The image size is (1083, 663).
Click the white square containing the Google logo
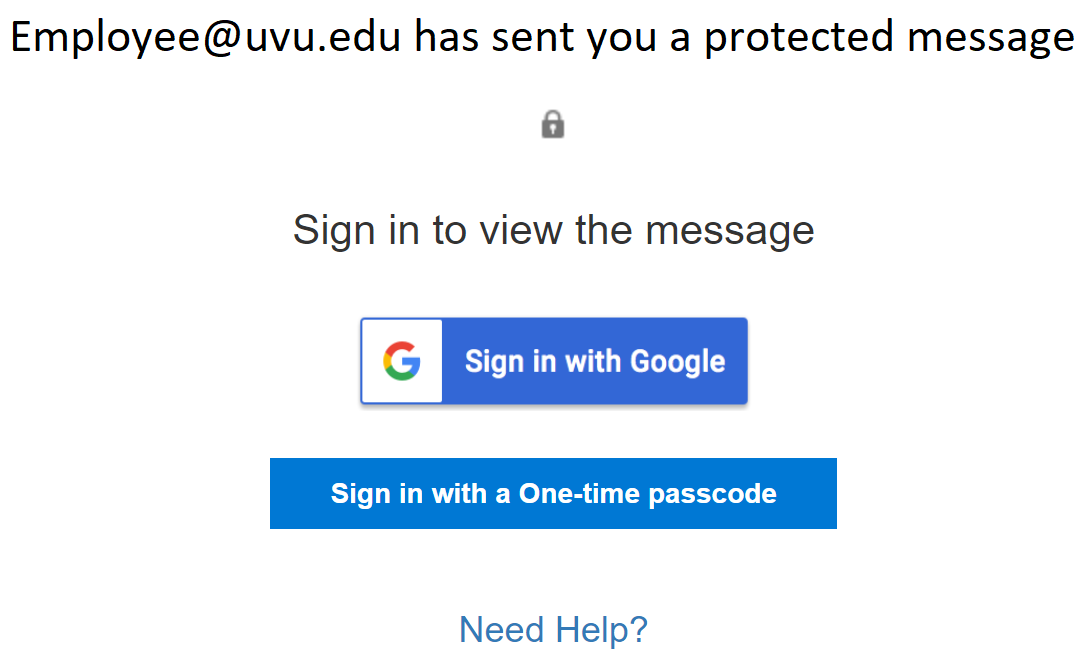[x=401, y=361]
